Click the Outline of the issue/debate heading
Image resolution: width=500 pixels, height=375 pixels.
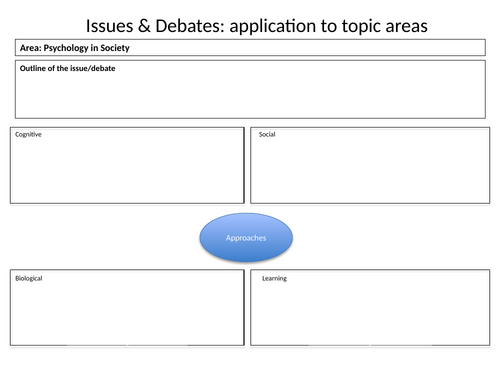(68, 68)
